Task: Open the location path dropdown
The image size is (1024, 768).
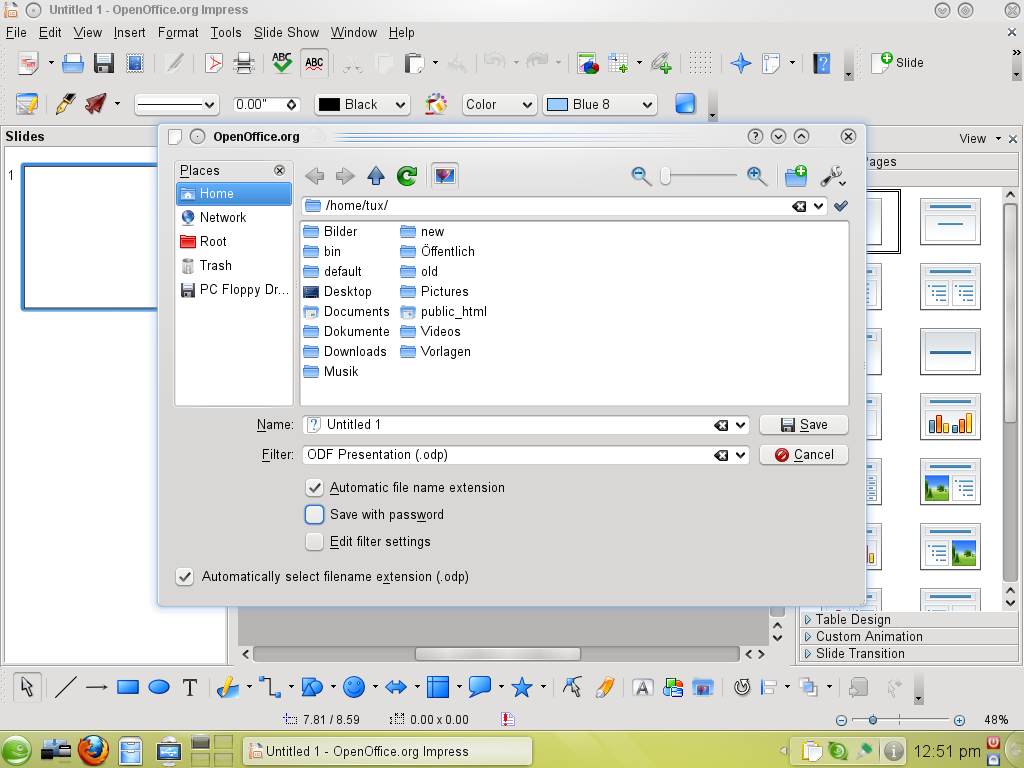Action: click(x=818, y=206)
